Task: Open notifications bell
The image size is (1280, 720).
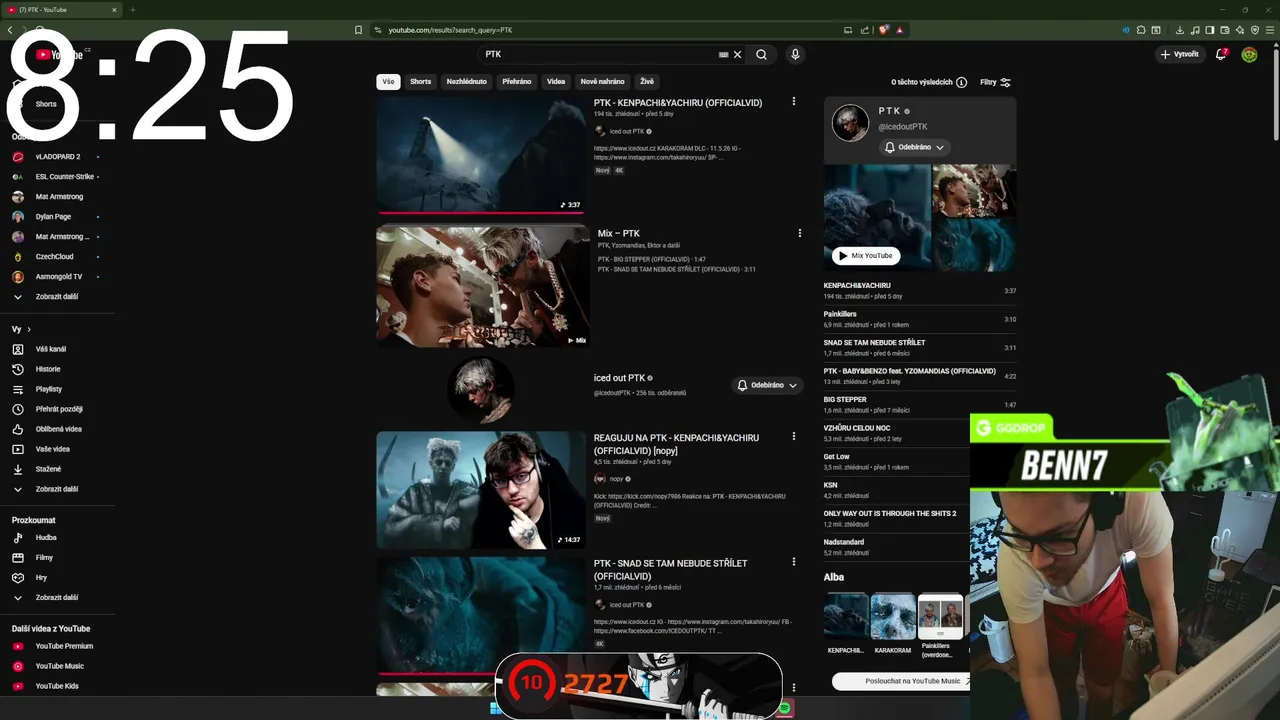Action: (1221, 55)
